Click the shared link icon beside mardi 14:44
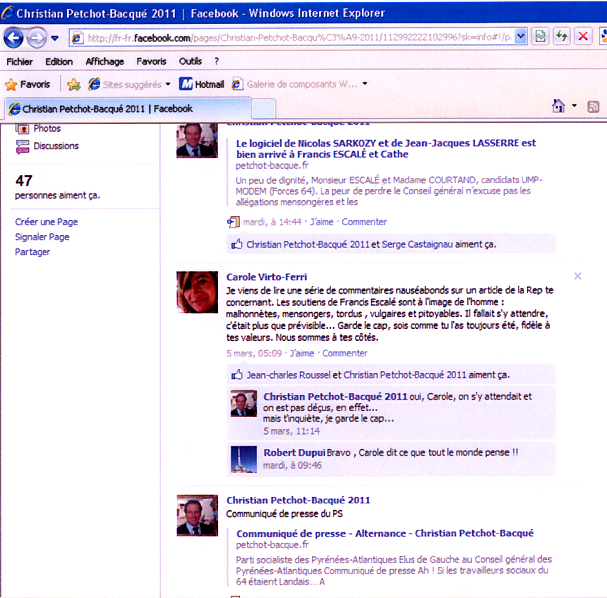 [x=233, y=222]
